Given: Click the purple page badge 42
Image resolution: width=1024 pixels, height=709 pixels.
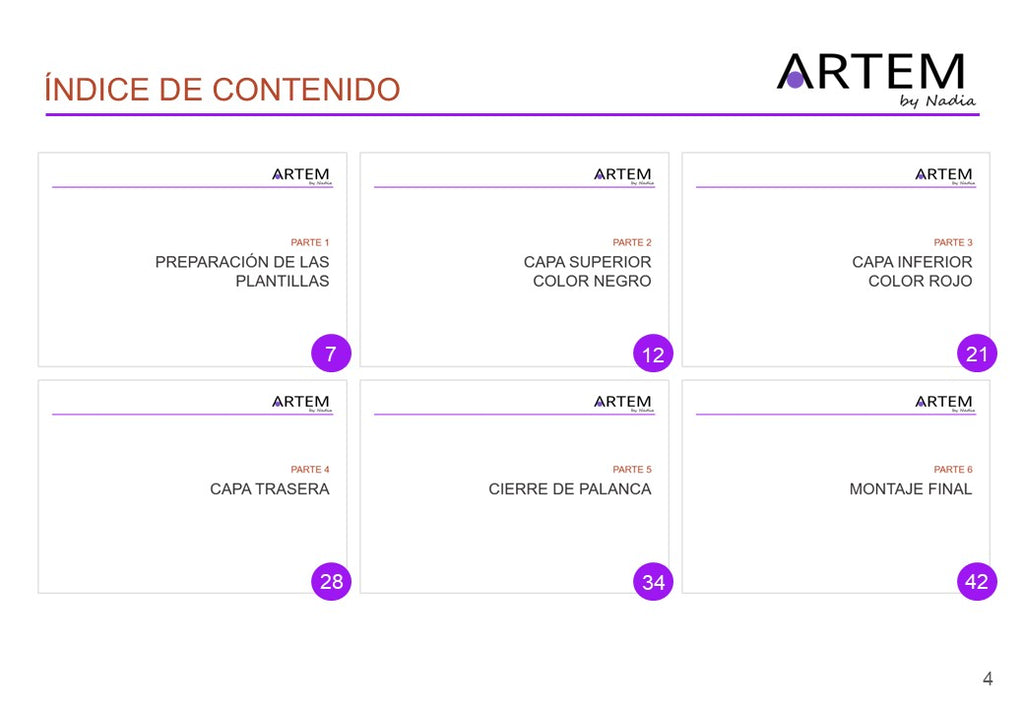Looking at the screenshot, I should 977,581.
